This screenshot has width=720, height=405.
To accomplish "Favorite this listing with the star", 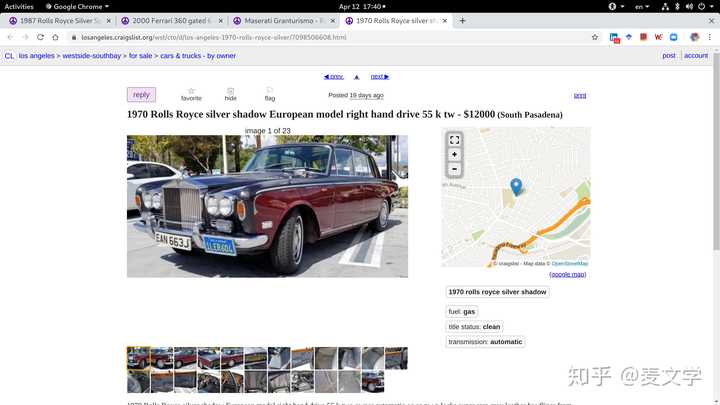I will point(191,94).
